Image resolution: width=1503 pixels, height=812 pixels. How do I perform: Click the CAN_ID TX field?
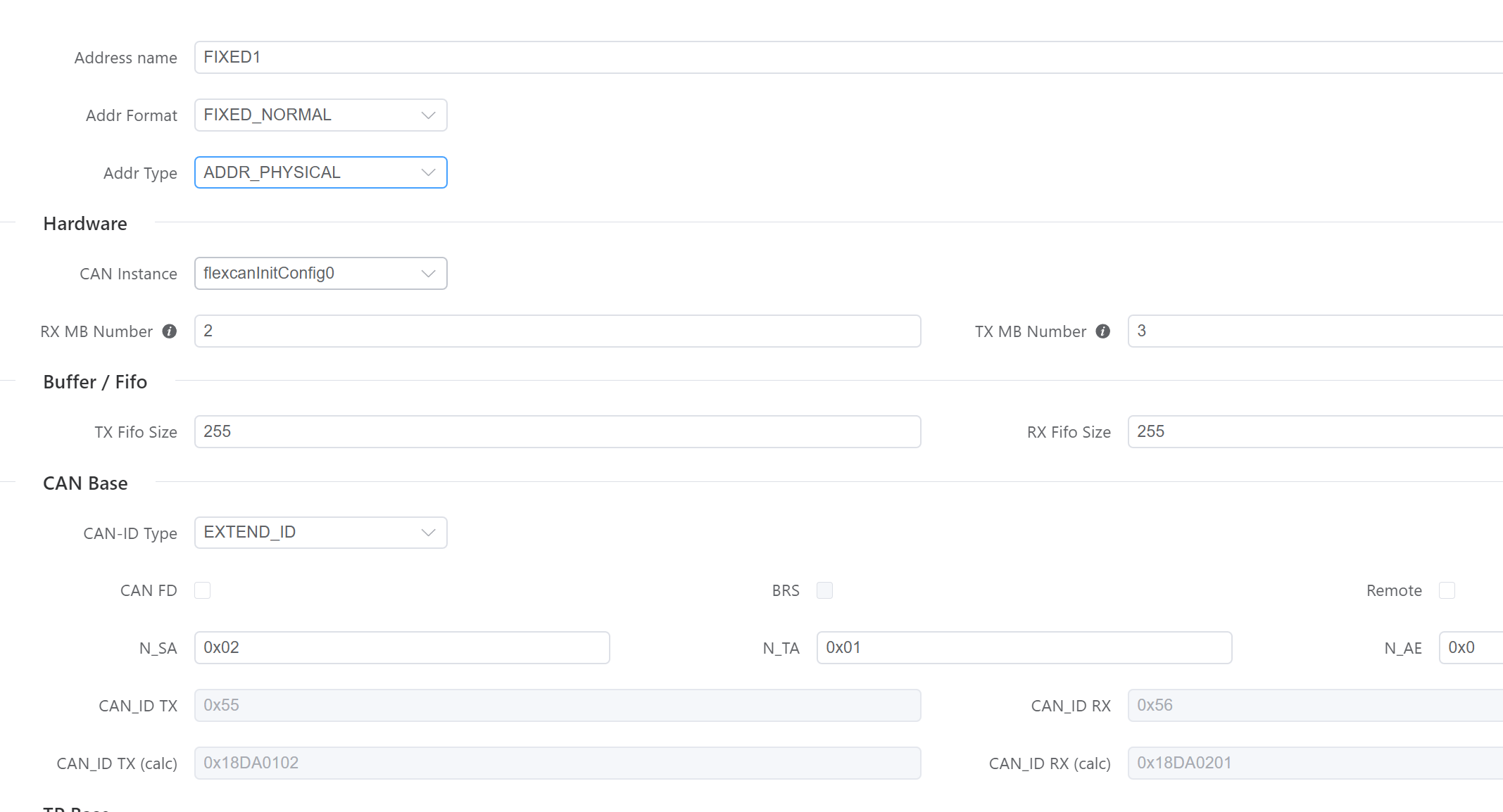pyautogui.click(x=557, y=706)
